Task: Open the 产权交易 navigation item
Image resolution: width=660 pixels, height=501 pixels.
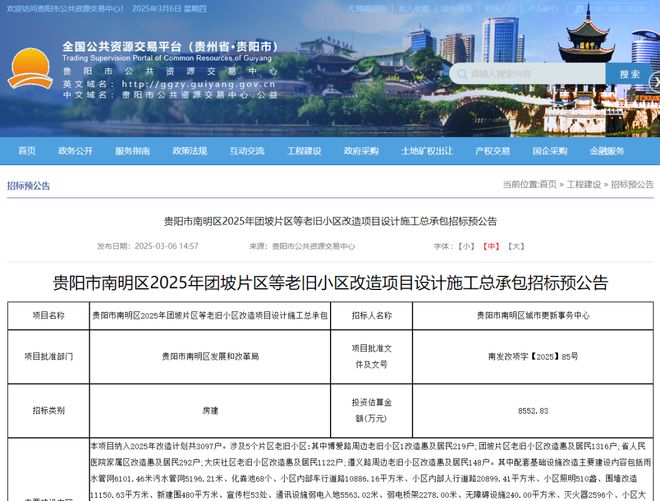Action: [x=492, y=151]
